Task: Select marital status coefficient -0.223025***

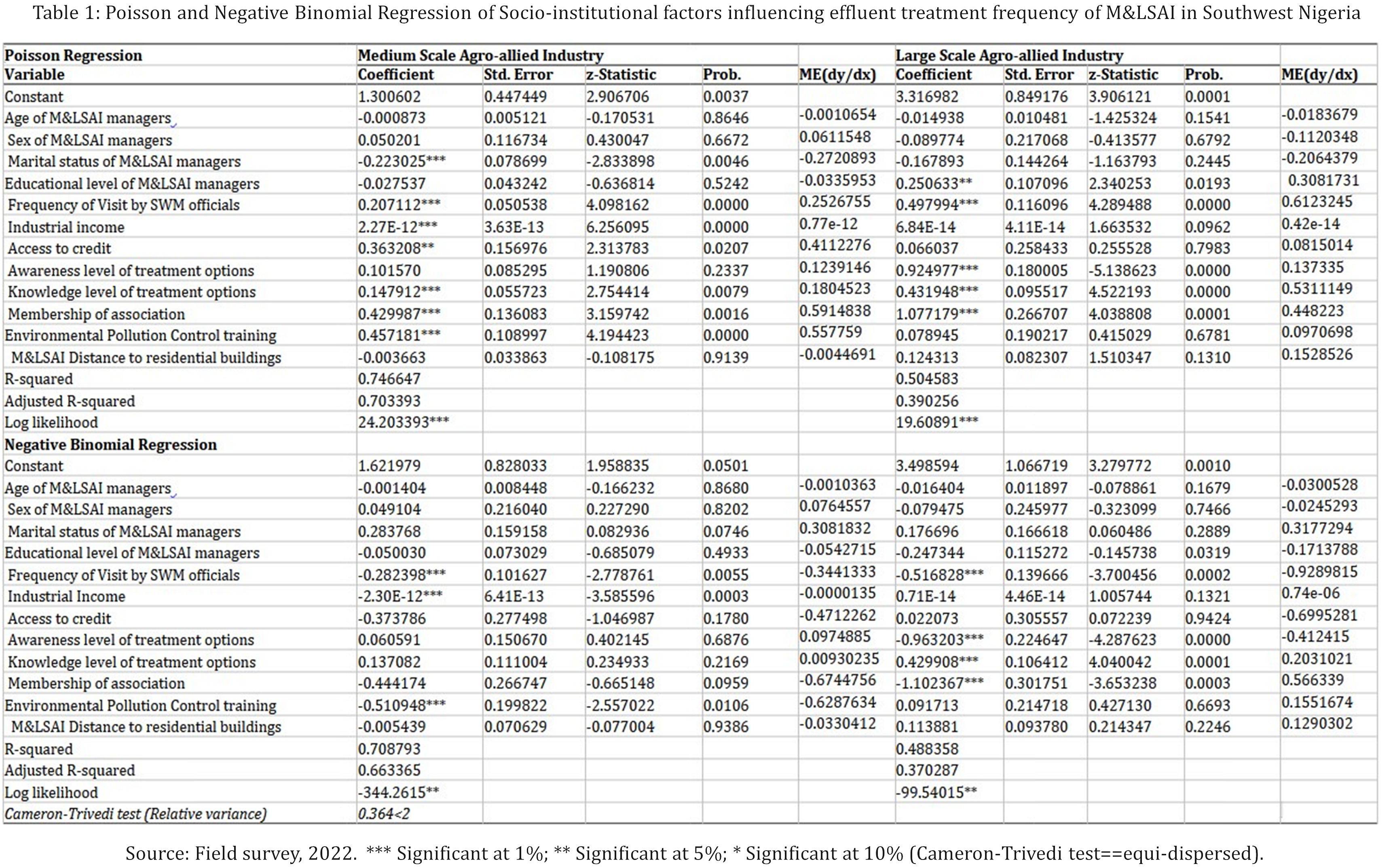Action: click(x=402, y=162)
